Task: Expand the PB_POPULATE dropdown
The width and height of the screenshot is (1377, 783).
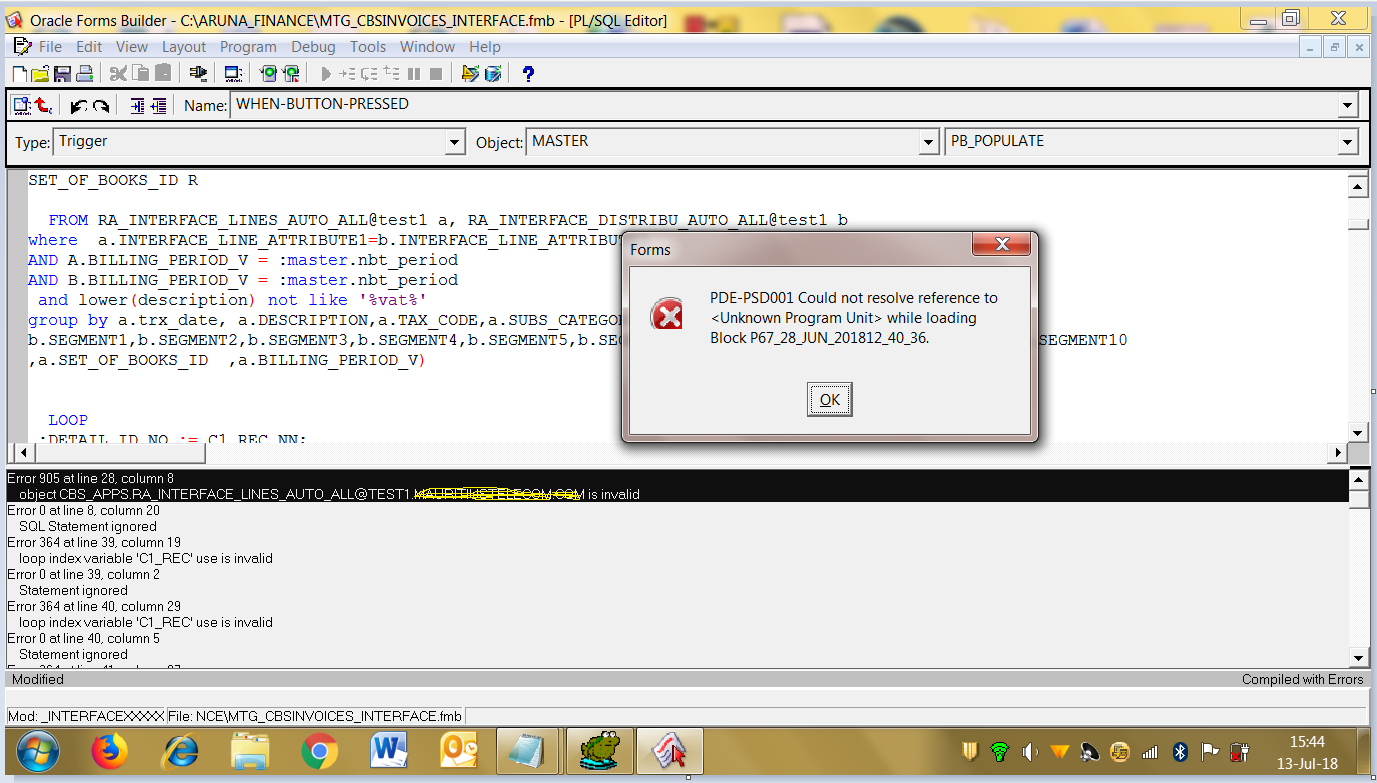Action: pyautogui.click(x=1348, y=141)
